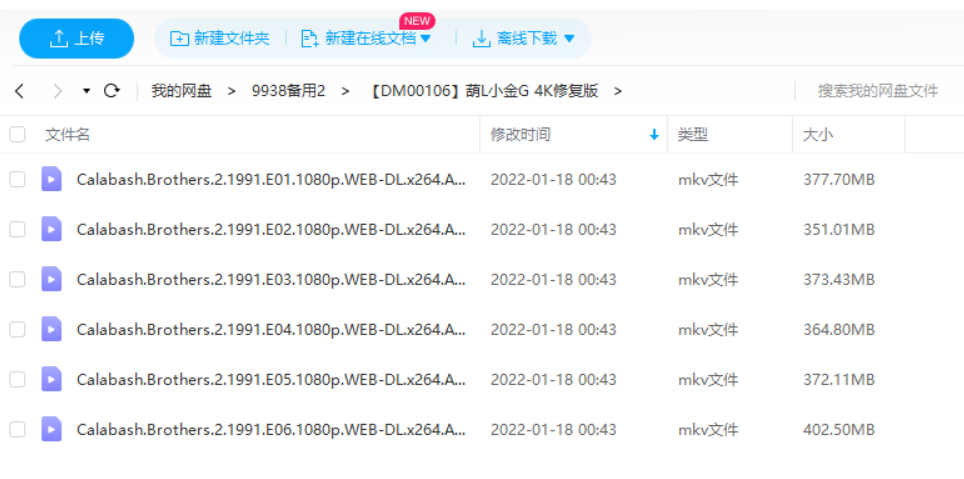Check the box for the E02 episode file

[x=17, y=229]
